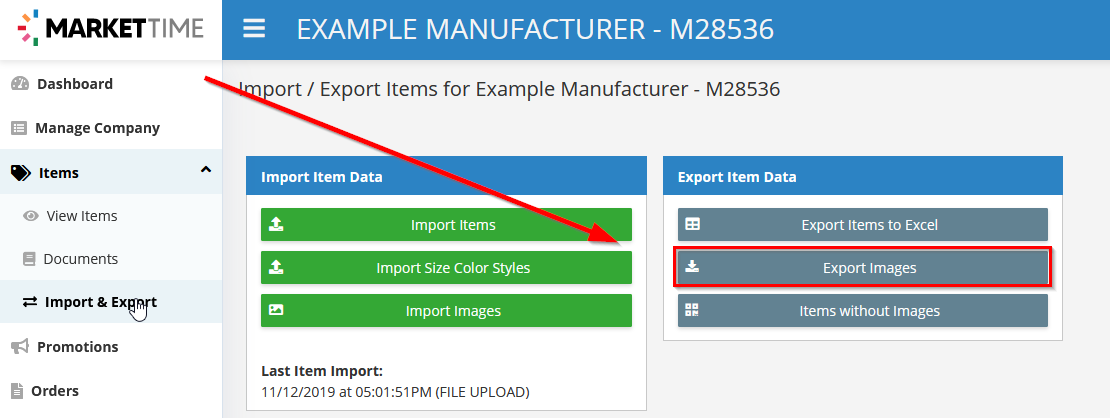Open the Dashboard menu item
1110x418 pixels.
point(74,84)
